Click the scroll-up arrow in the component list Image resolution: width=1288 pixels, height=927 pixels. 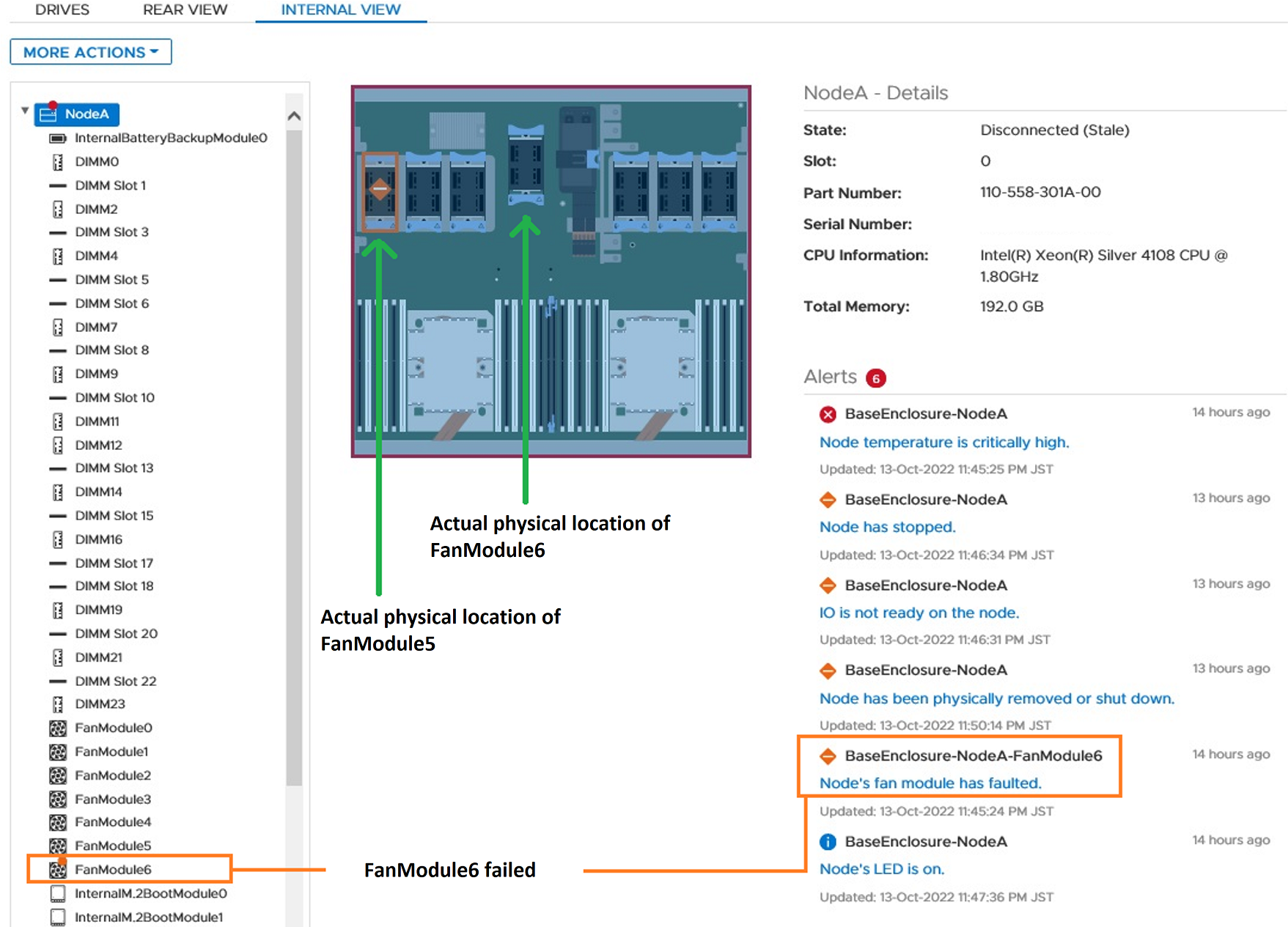click(x=294, y=114)
